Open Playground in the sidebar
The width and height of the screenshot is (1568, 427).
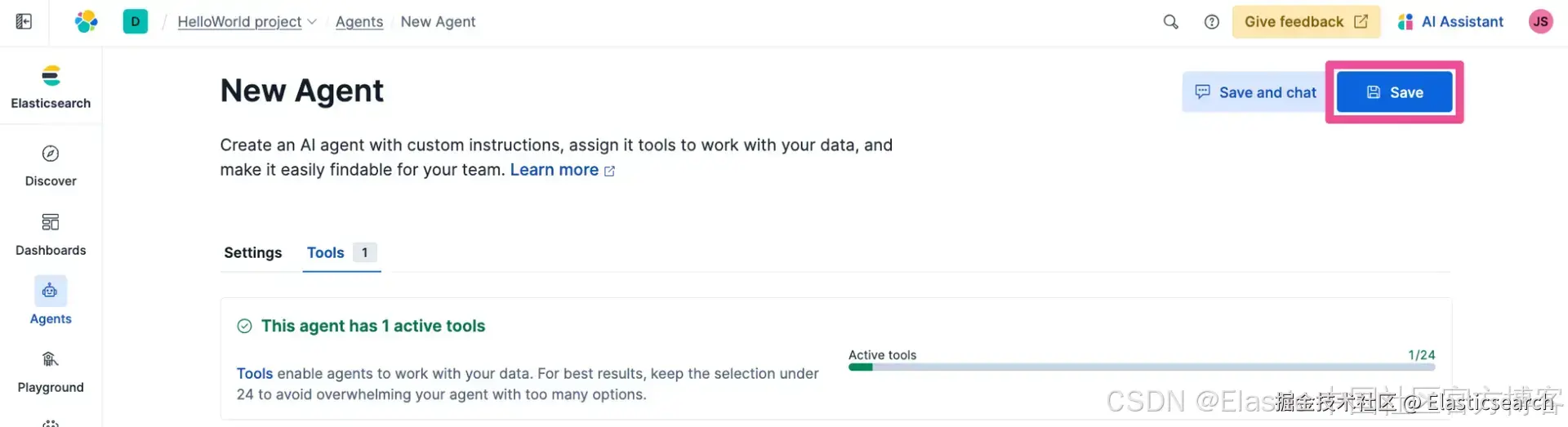click(51, 371)
